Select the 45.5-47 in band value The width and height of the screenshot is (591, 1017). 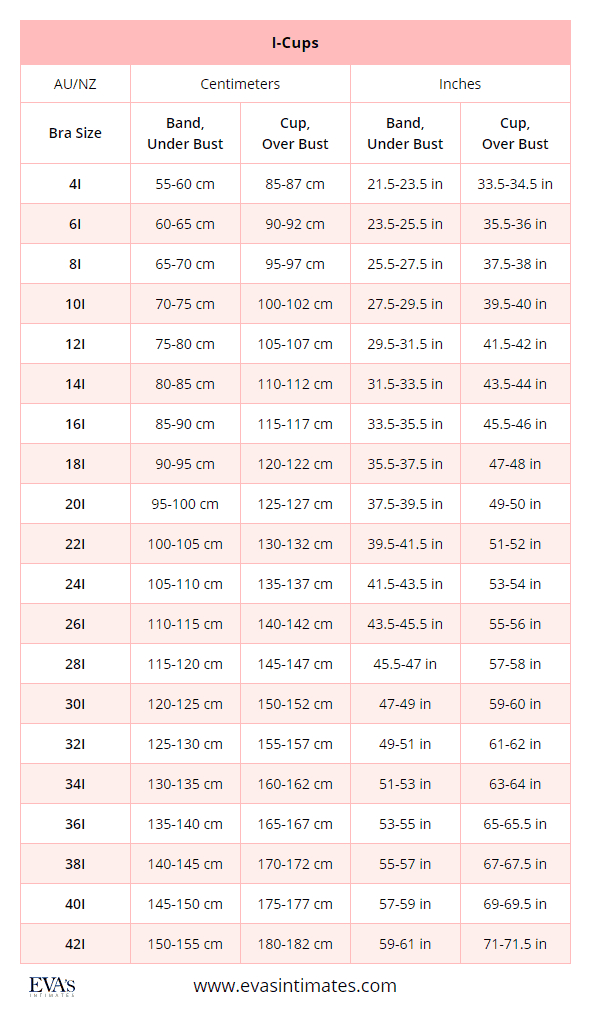pyautogui.click(x=405, y=664)
